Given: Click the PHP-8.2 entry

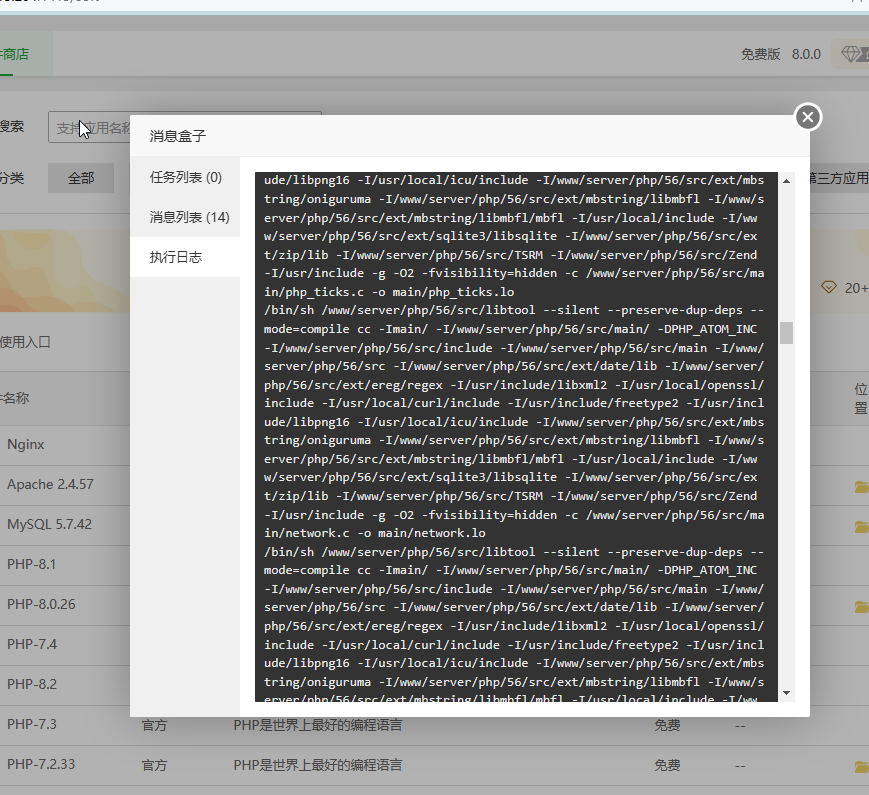Looking at the screenshot, I should (32, 684).
